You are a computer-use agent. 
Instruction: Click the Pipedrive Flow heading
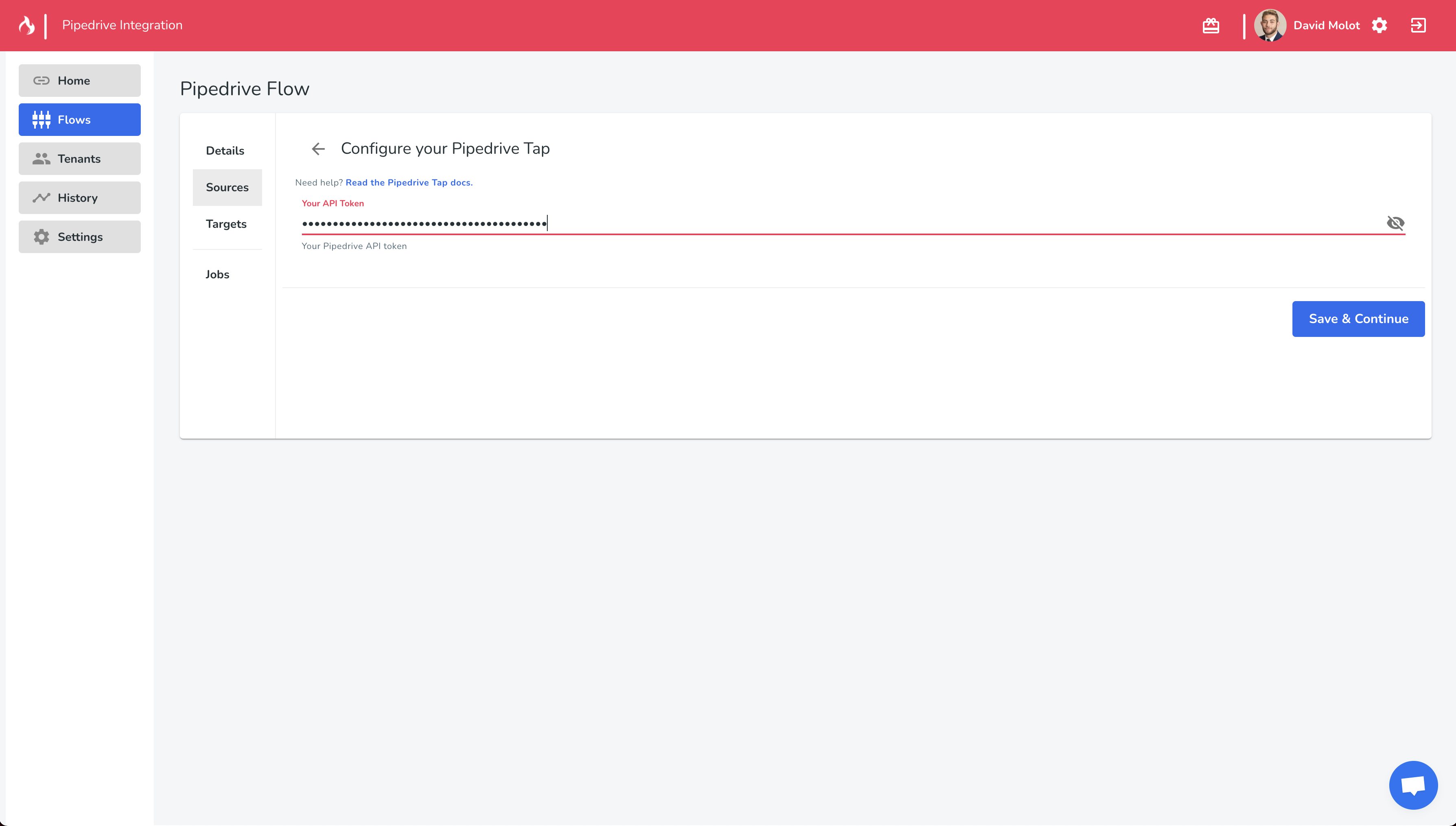click(x=245, y=89)
